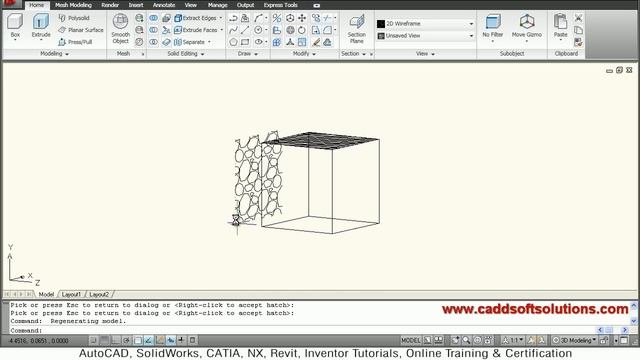Click the Planar Surface tool

(81, 30)
